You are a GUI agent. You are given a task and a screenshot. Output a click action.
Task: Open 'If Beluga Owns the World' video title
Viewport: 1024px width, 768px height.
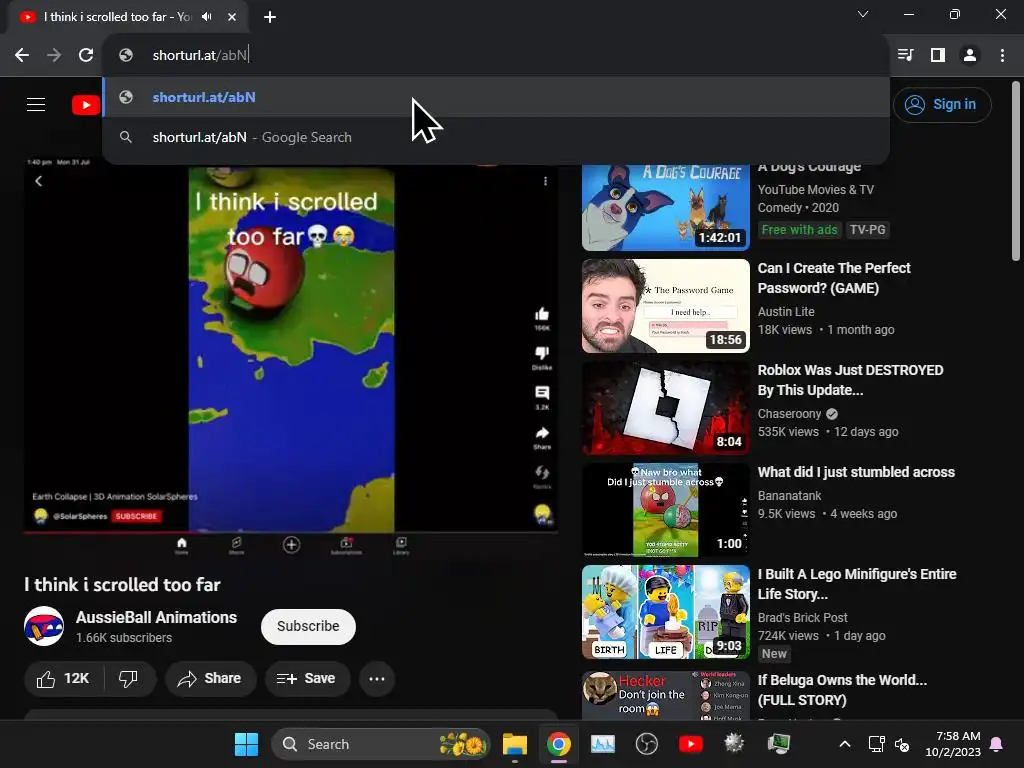(842, 690)
